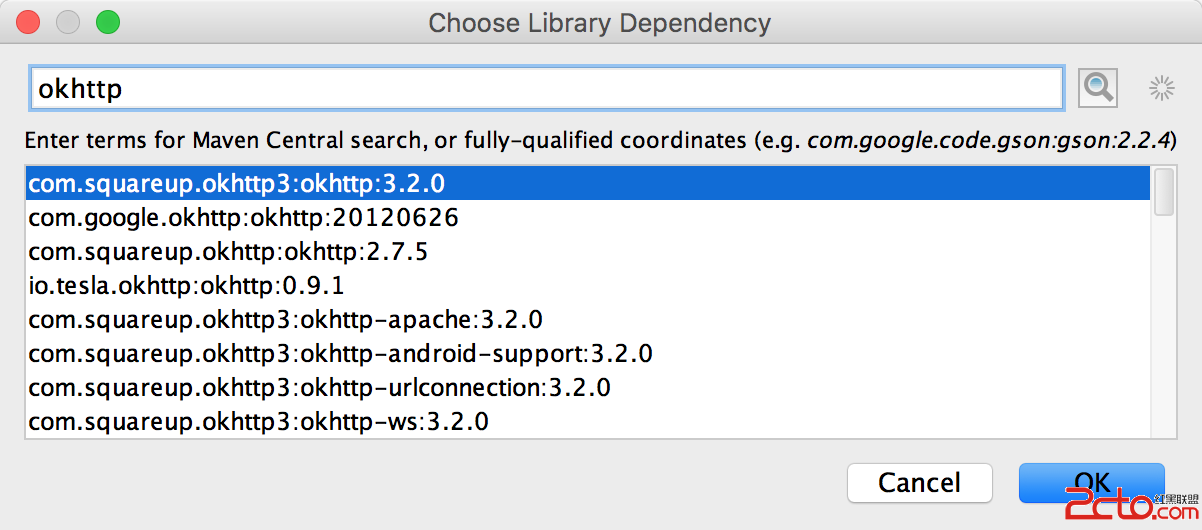Click the loading spinner icon
Viewport: 1202px width, 530px height.
coord(1161,88)
